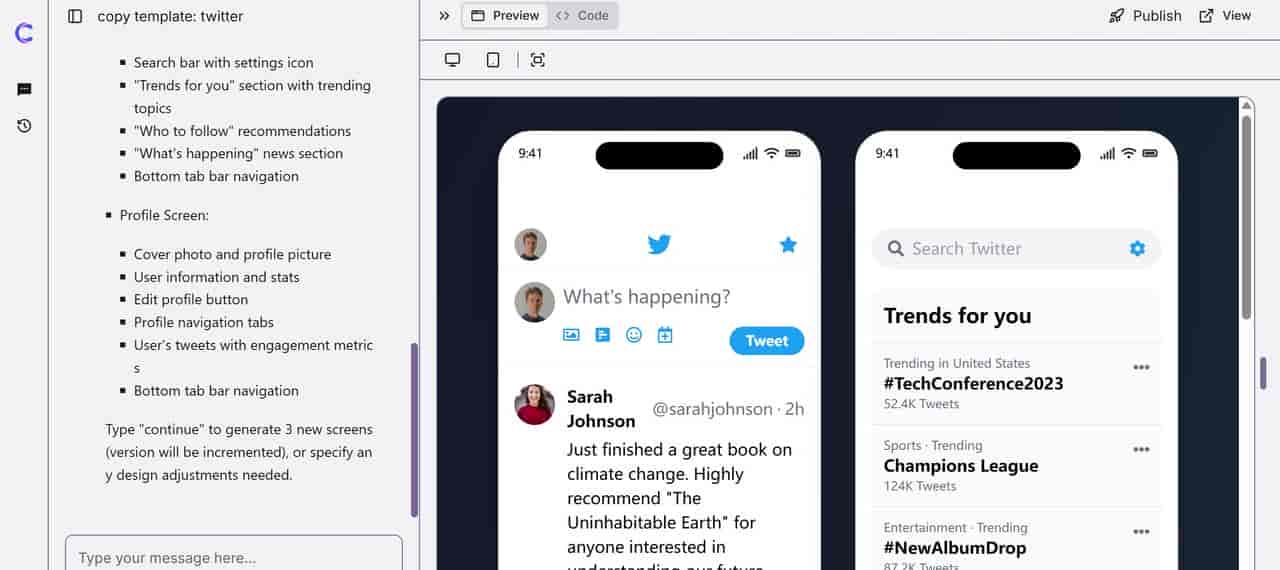Click the magnifier icon in search bar
The image size is (1280, 570).
pyautogui.click(x=895, y=248)
